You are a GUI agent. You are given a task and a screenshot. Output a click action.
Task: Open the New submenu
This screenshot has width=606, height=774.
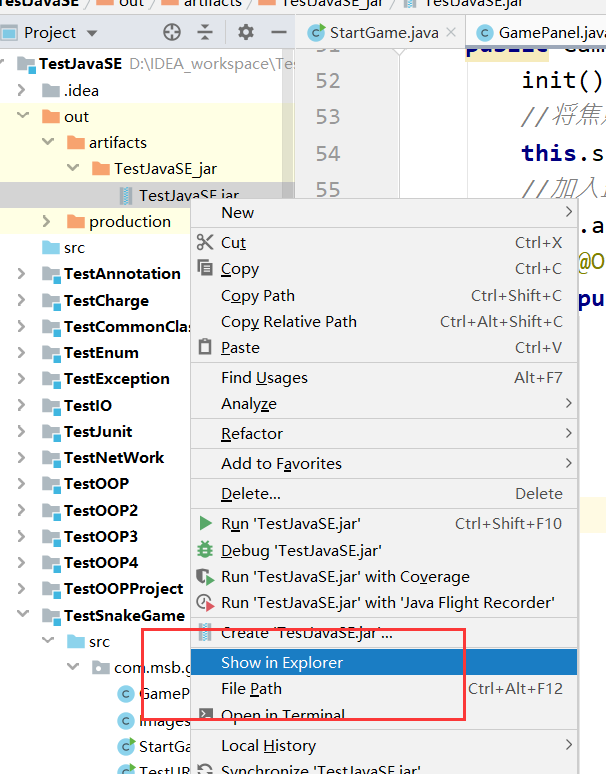coord(383,212)
